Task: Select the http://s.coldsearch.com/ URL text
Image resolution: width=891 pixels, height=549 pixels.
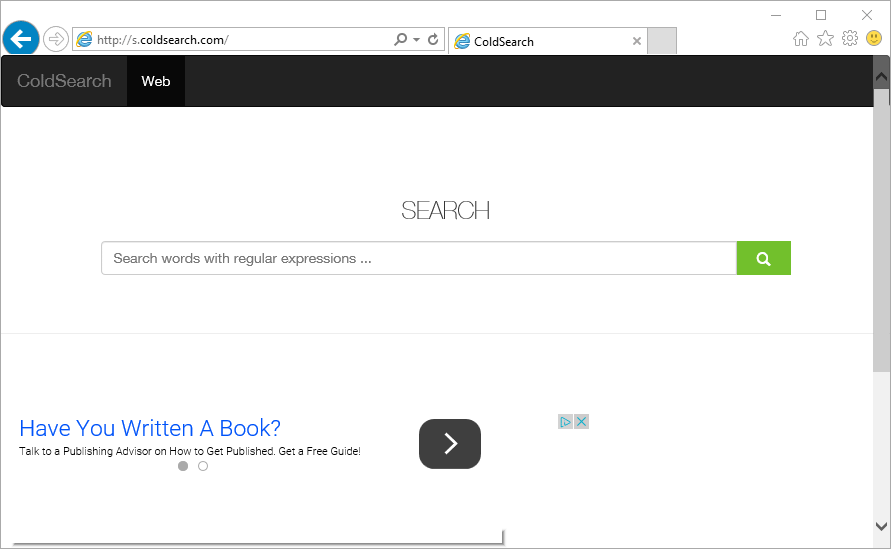Action: click(163, 40)
